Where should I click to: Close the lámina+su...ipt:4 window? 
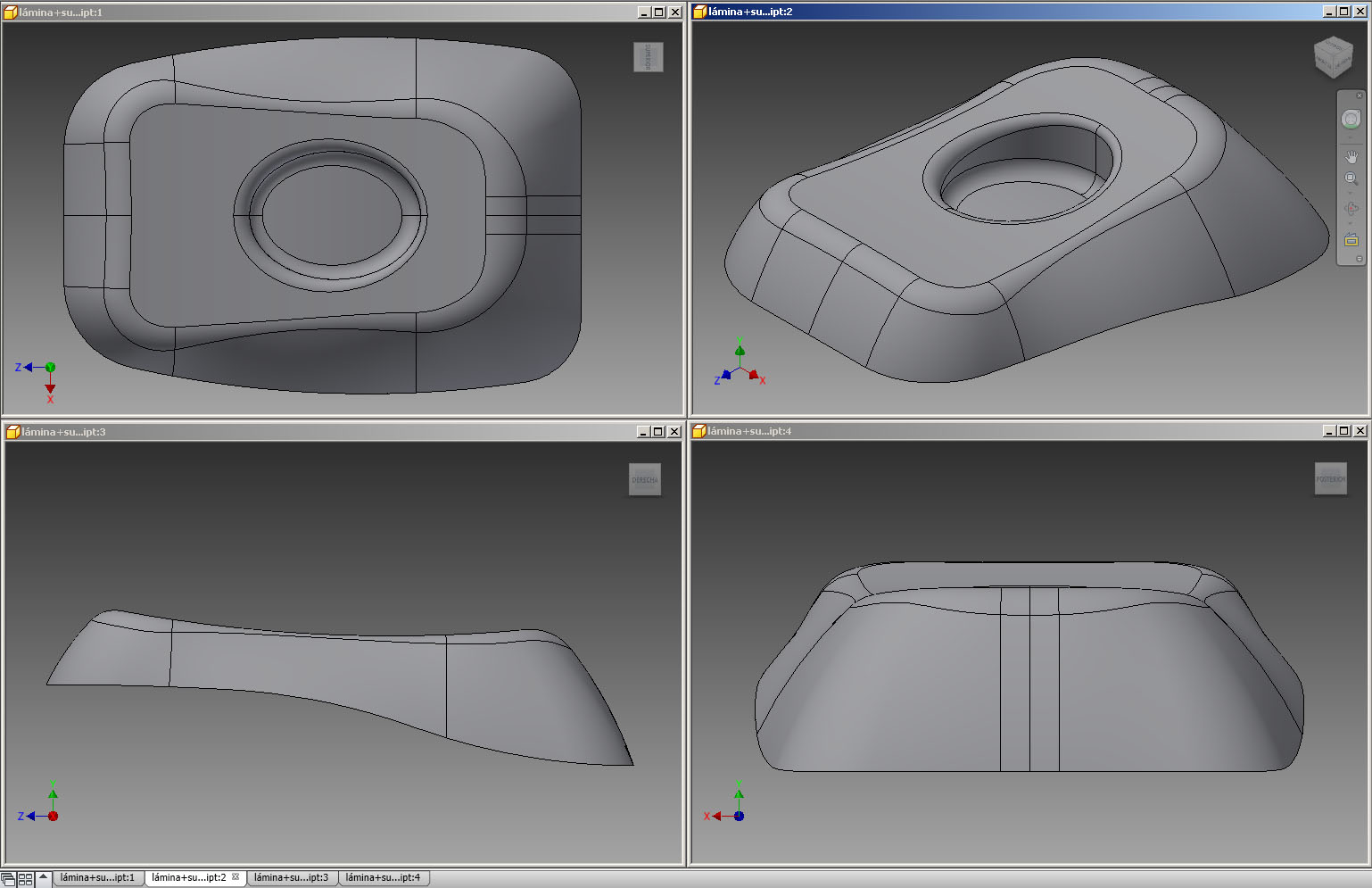pos(1360,431)
